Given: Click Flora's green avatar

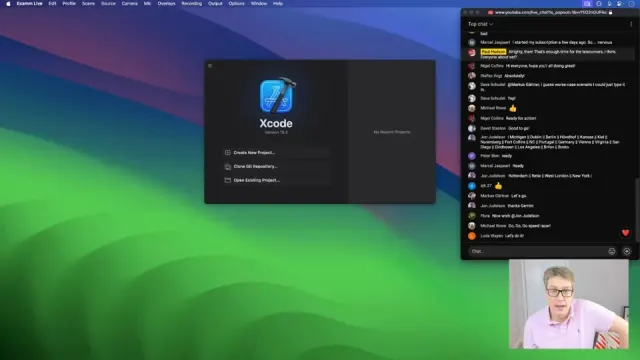Looking at the screenshot, I should [x=472, y=216].
